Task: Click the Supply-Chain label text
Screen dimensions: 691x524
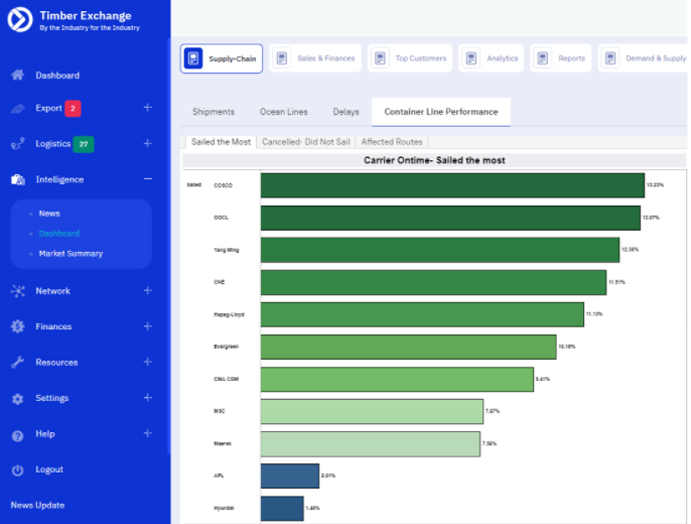Action: (232, 59)
